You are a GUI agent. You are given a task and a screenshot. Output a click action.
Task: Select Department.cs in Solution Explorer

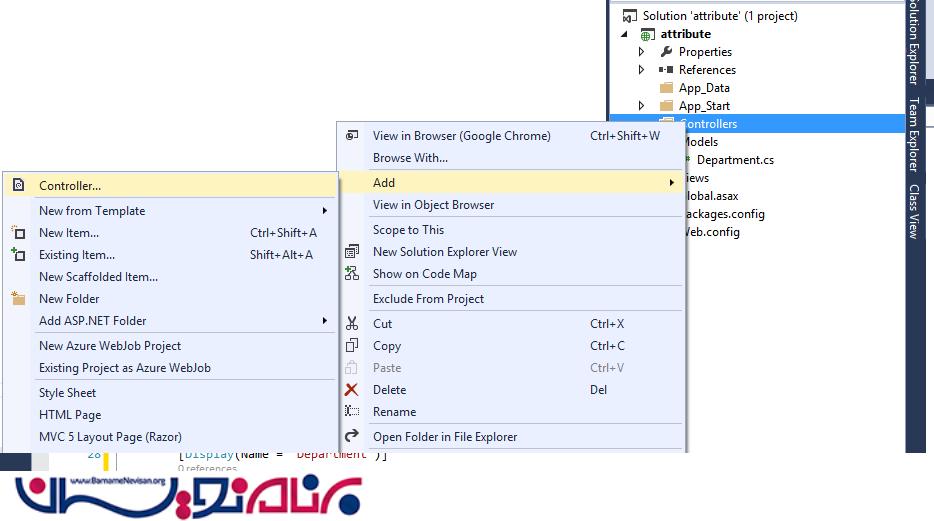[735, 160]
